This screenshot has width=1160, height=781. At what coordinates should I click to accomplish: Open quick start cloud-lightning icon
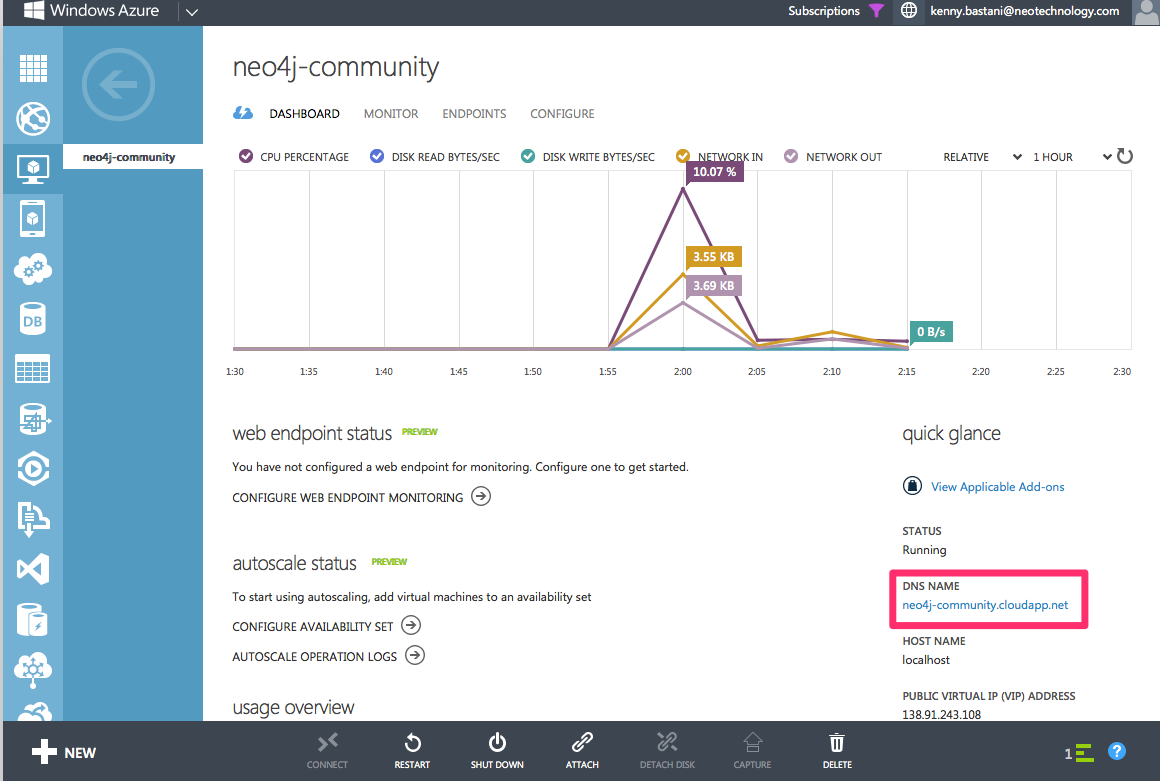[x=243, y=113]
